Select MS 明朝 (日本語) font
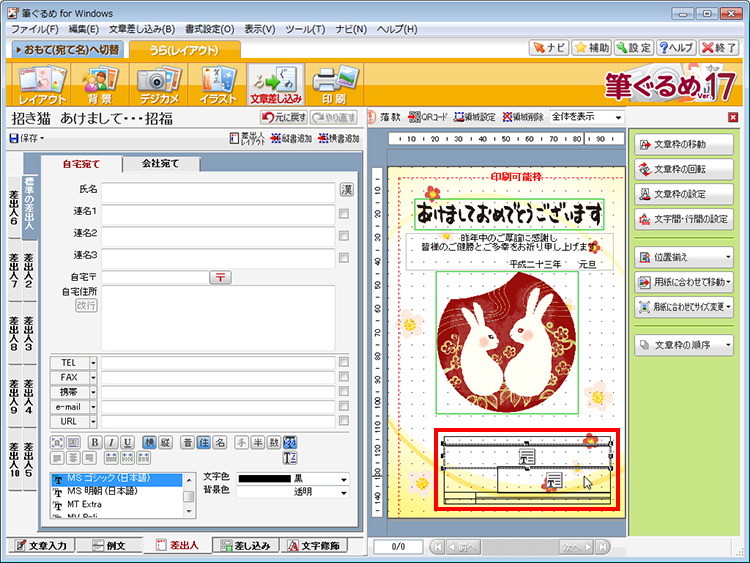 (x=102, y=491)
